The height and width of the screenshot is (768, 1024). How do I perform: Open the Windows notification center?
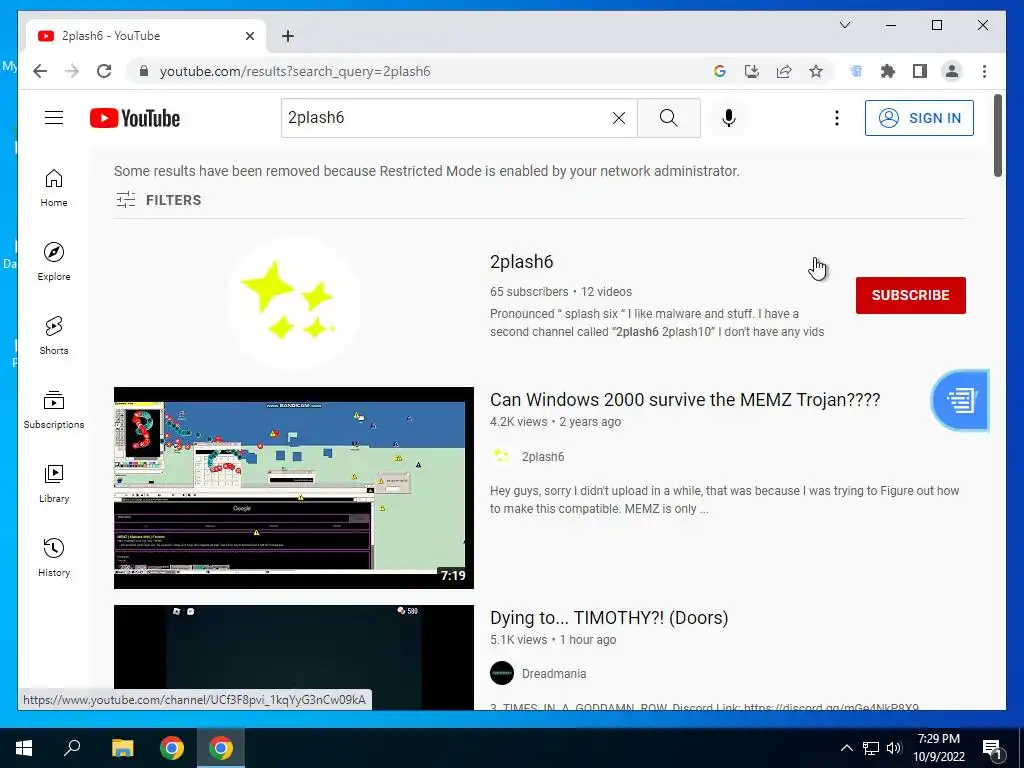pos(992,748)
